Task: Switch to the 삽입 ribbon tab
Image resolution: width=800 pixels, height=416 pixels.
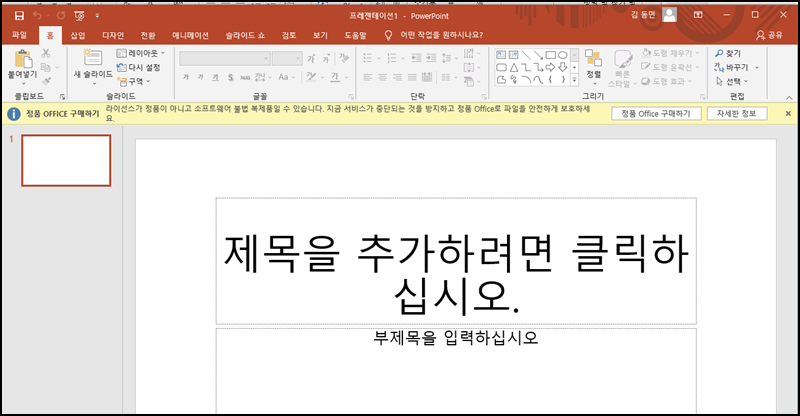Action: [78, 35]
